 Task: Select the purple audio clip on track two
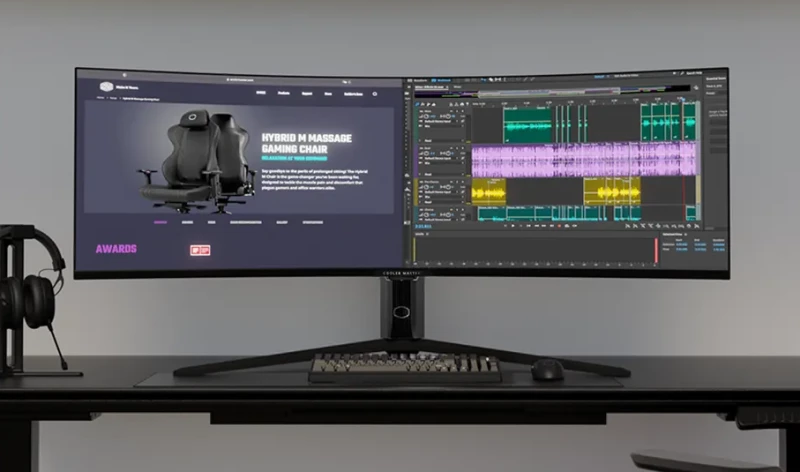click(584, 160)
